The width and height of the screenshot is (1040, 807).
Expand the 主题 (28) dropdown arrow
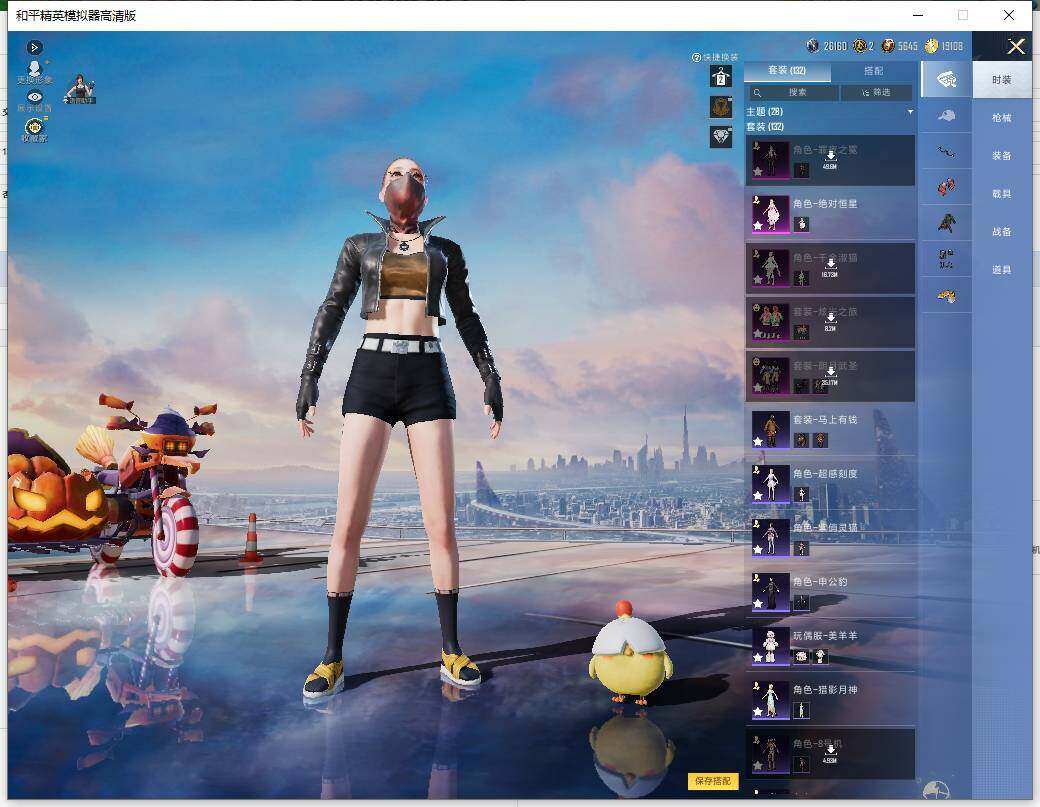910,112
